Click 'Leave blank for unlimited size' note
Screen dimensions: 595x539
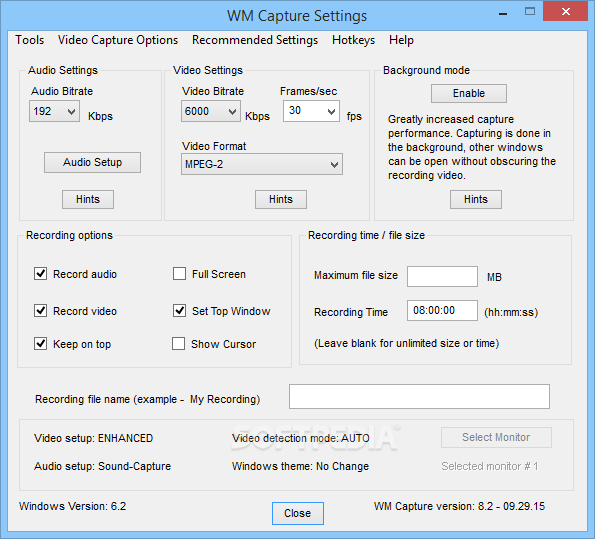pyautogui.click(x=406, y=343)
